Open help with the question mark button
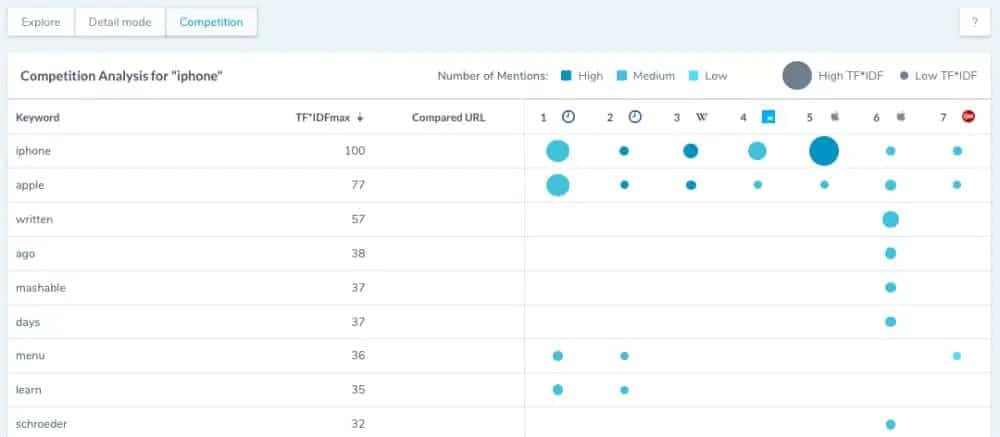 tap(974, 22)
